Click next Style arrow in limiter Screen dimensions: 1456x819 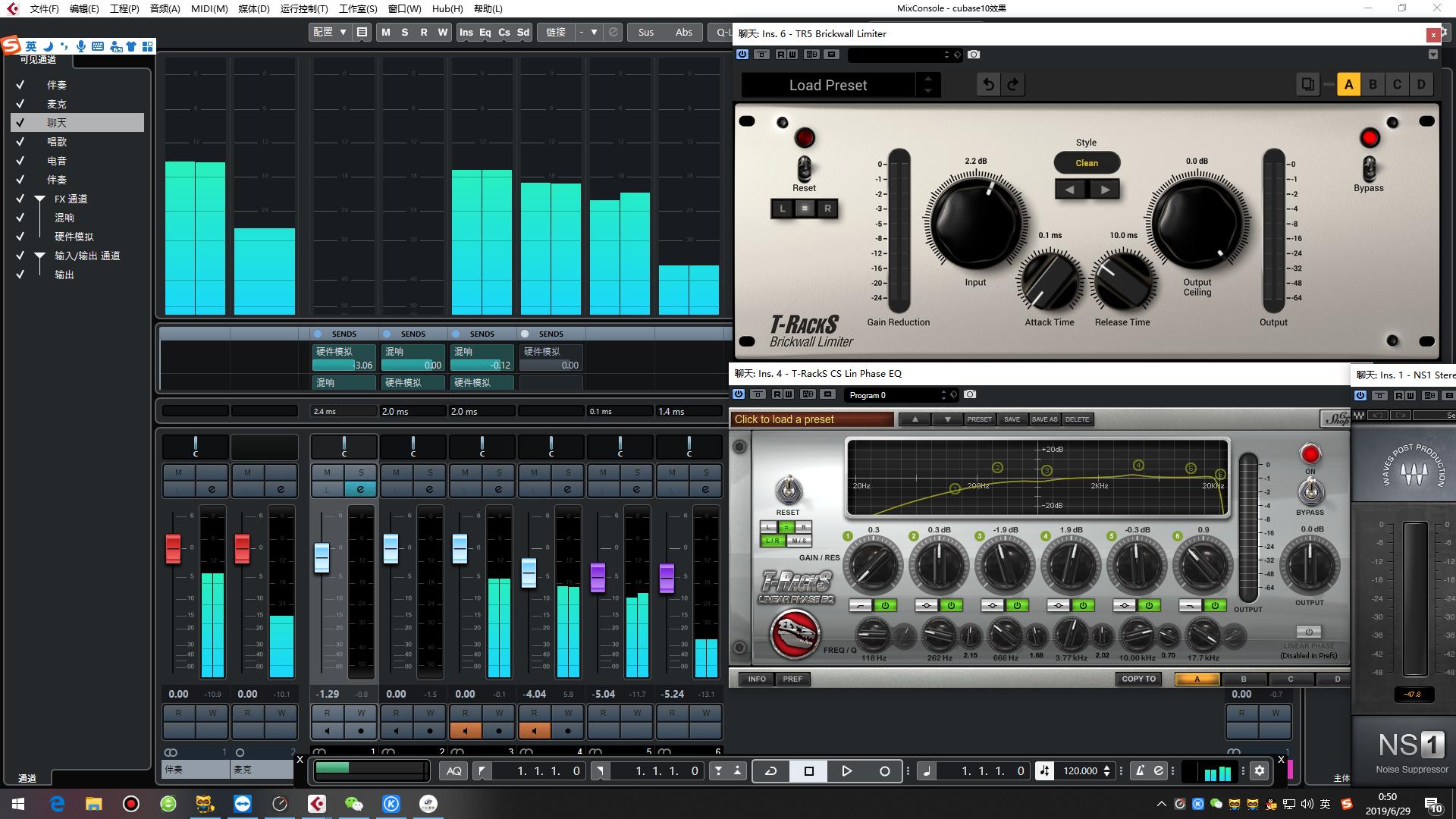point(1104,190)
